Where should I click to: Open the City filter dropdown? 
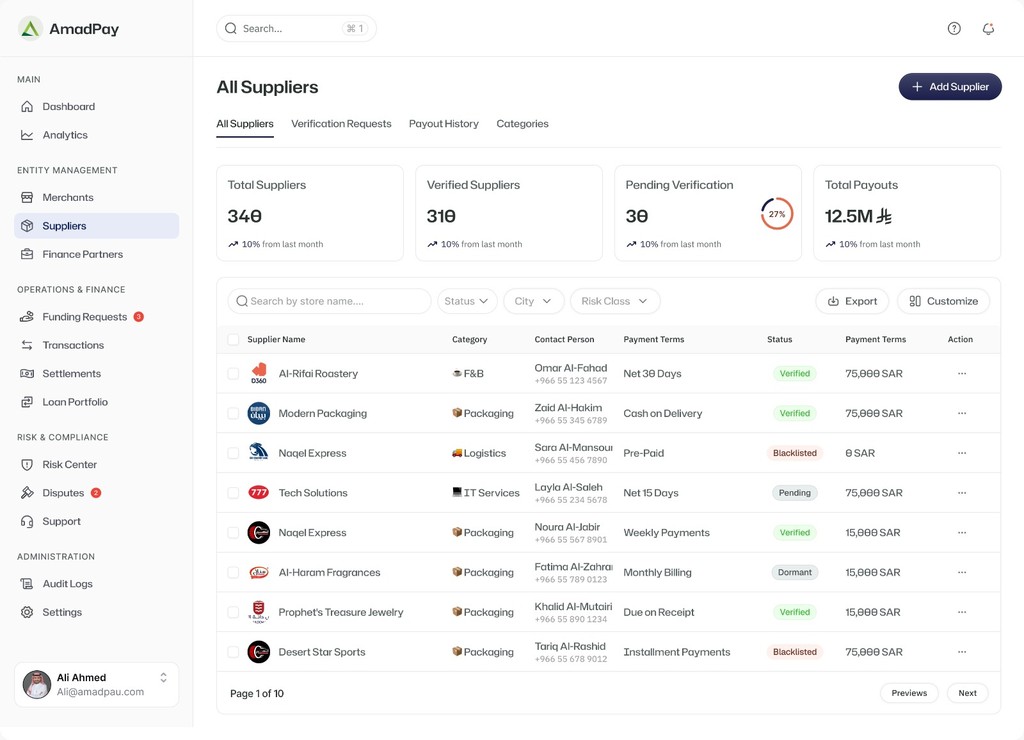pos(533,301)
